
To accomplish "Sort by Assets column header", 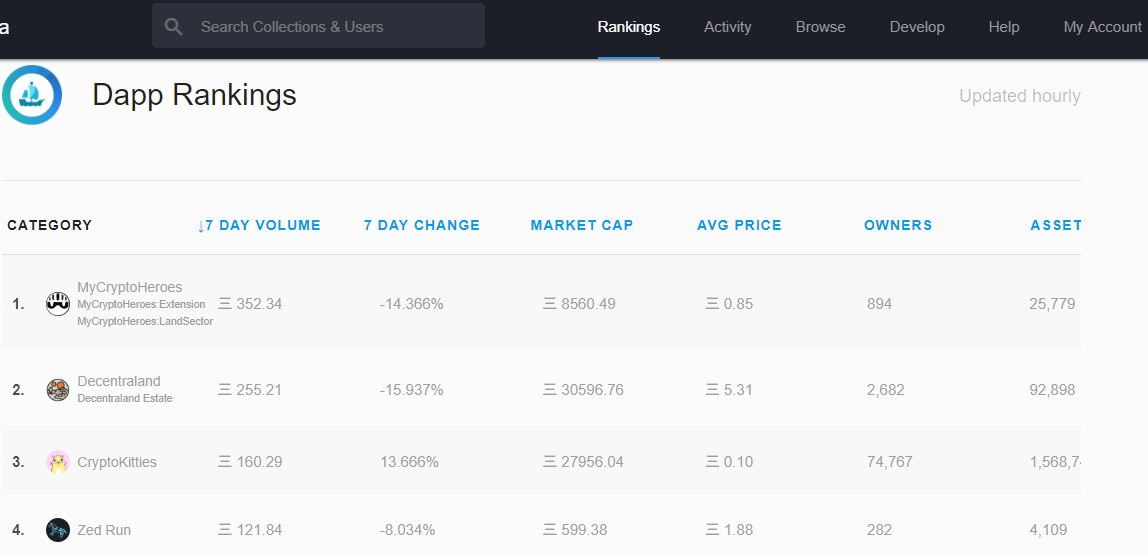I will point(1056,225).
